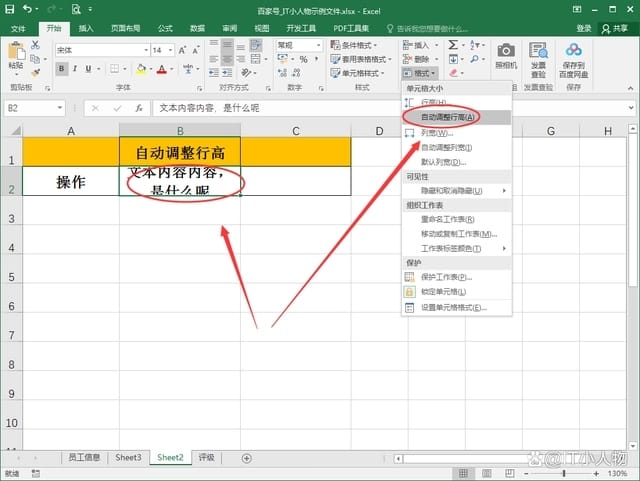The width and height of the screenshot is (640, 481).
Task: Switch to Page Break Preview in status bar
Action: tap(509, 474)
